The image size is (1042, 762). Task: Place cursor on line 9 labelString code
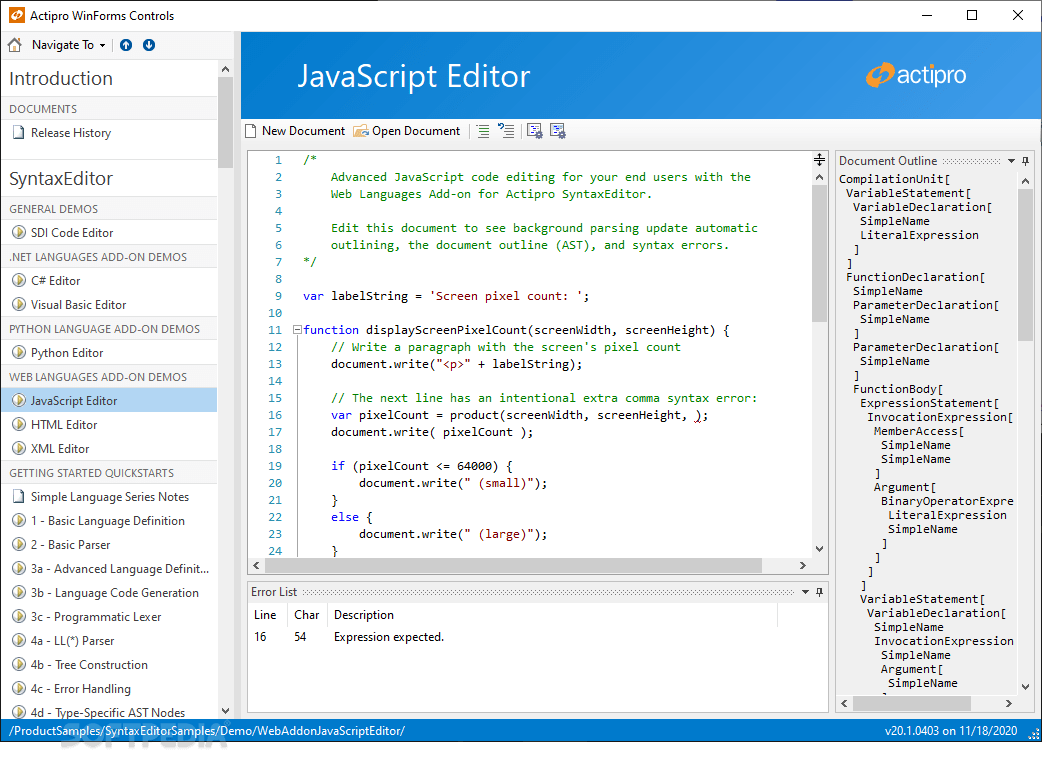coord(369,296)
